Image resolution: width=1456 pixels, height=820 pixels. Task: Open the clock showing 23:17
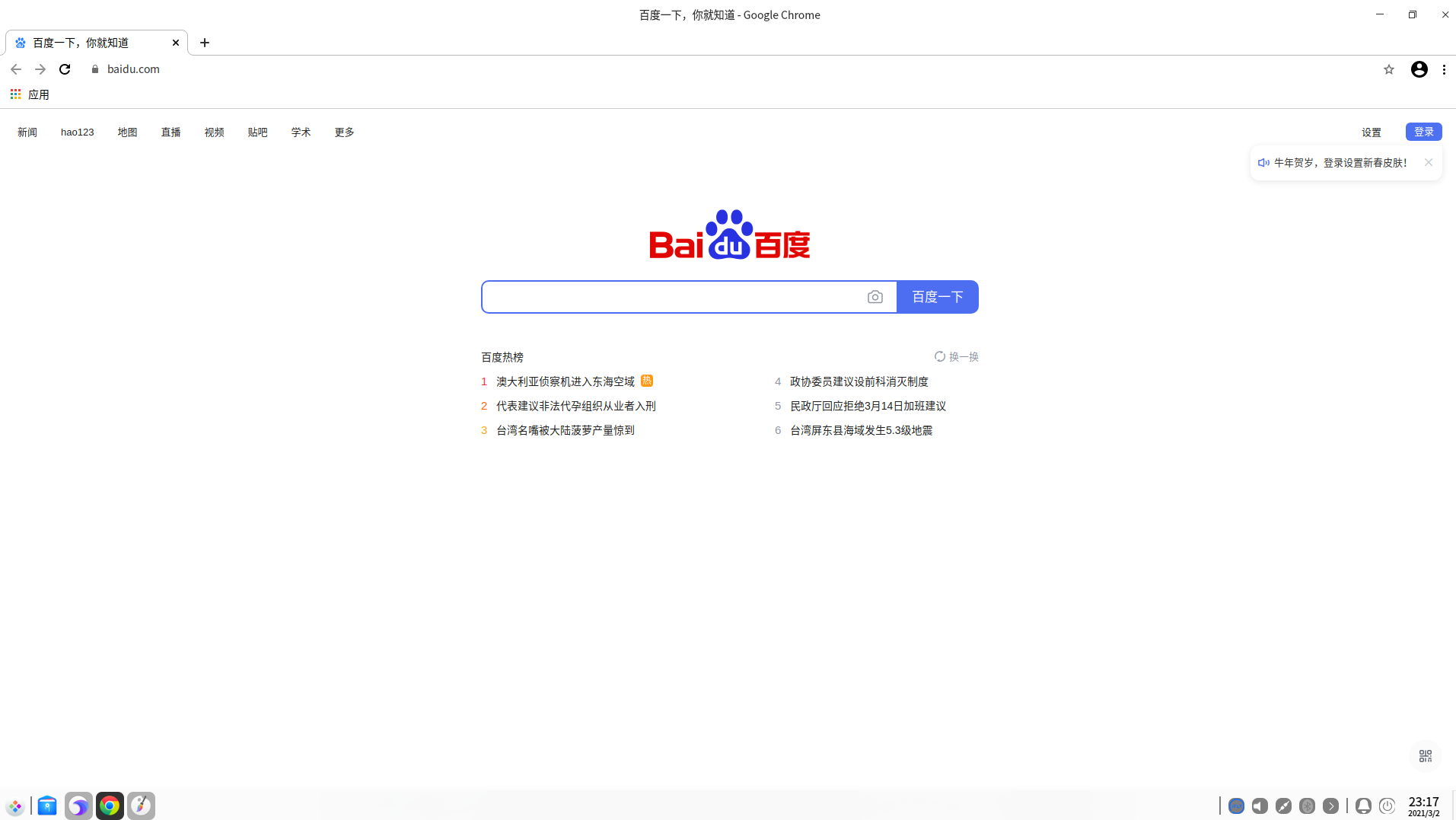click(1424, 806)
